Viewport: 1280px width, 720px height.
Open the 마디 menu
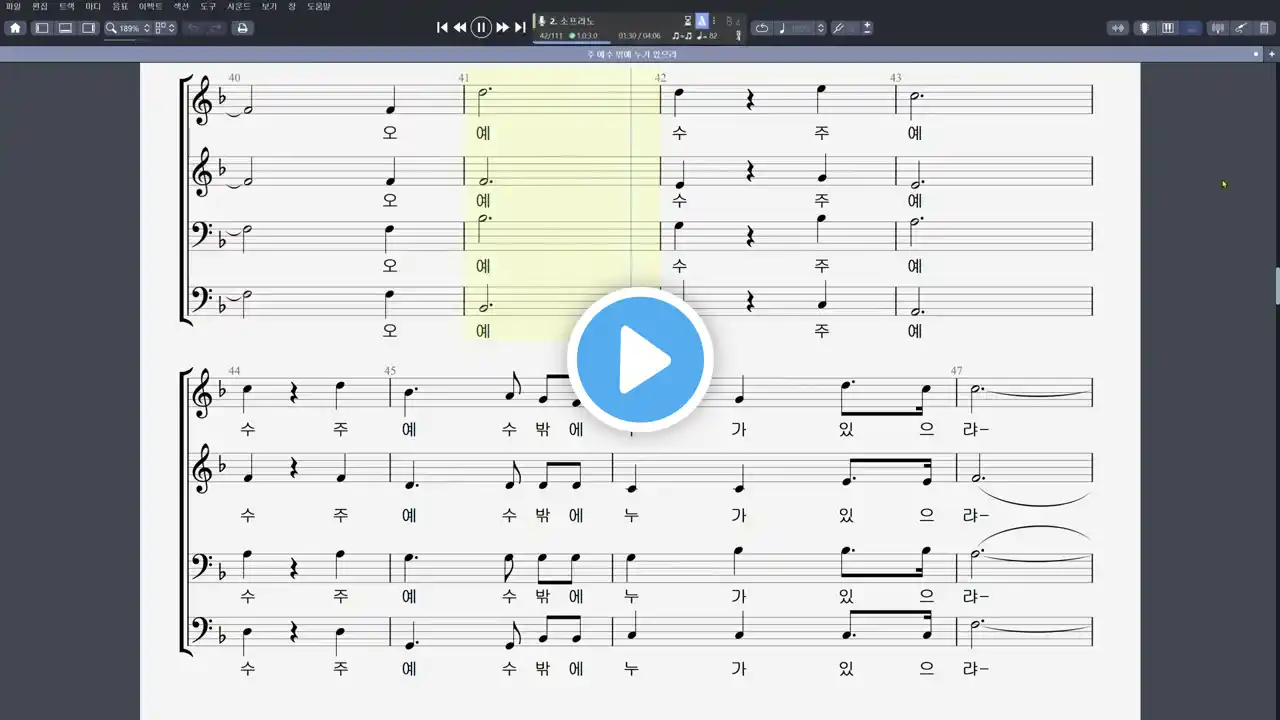point(93,6)
